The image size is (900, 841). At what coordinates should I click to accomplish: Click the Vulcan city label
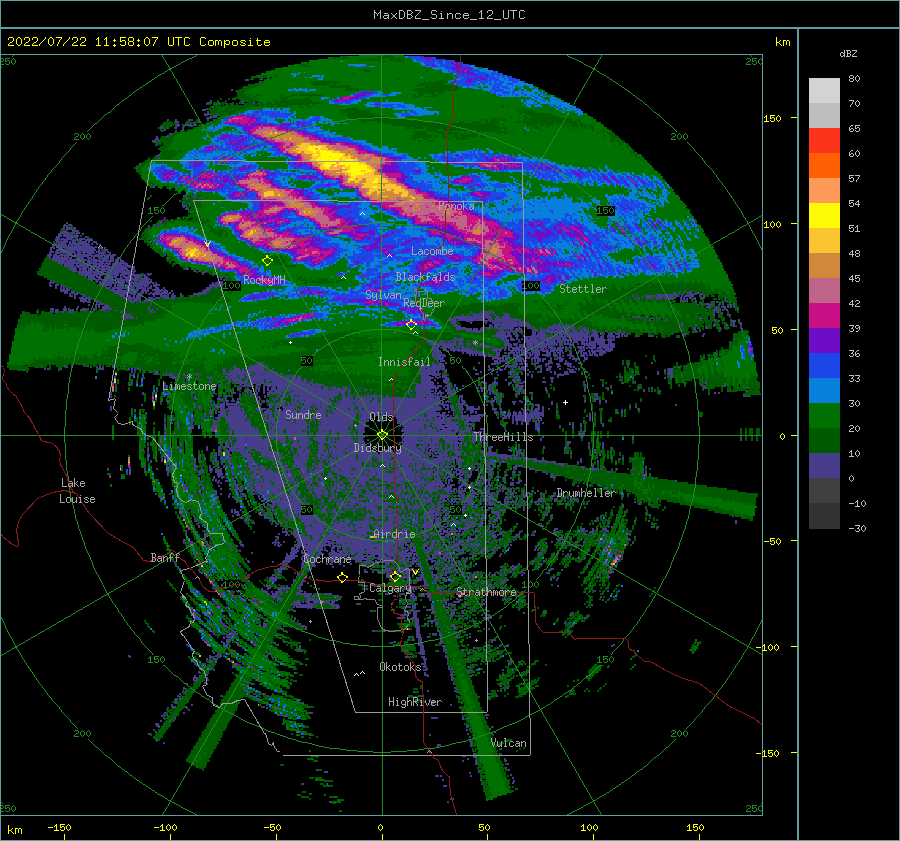[509, 743]
